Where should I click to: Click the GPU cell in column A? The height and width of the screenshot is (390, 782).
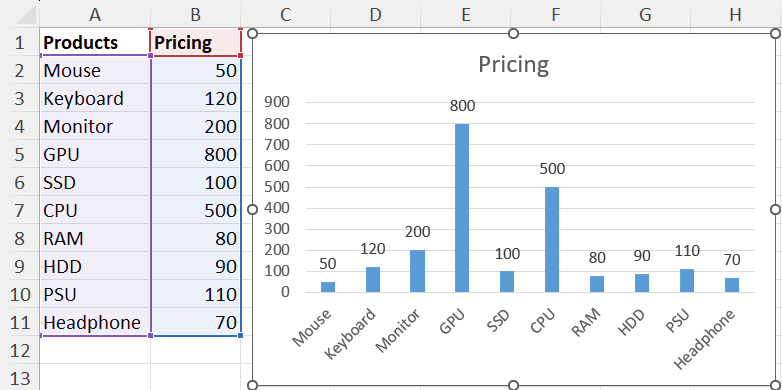[x=95, y=154]
